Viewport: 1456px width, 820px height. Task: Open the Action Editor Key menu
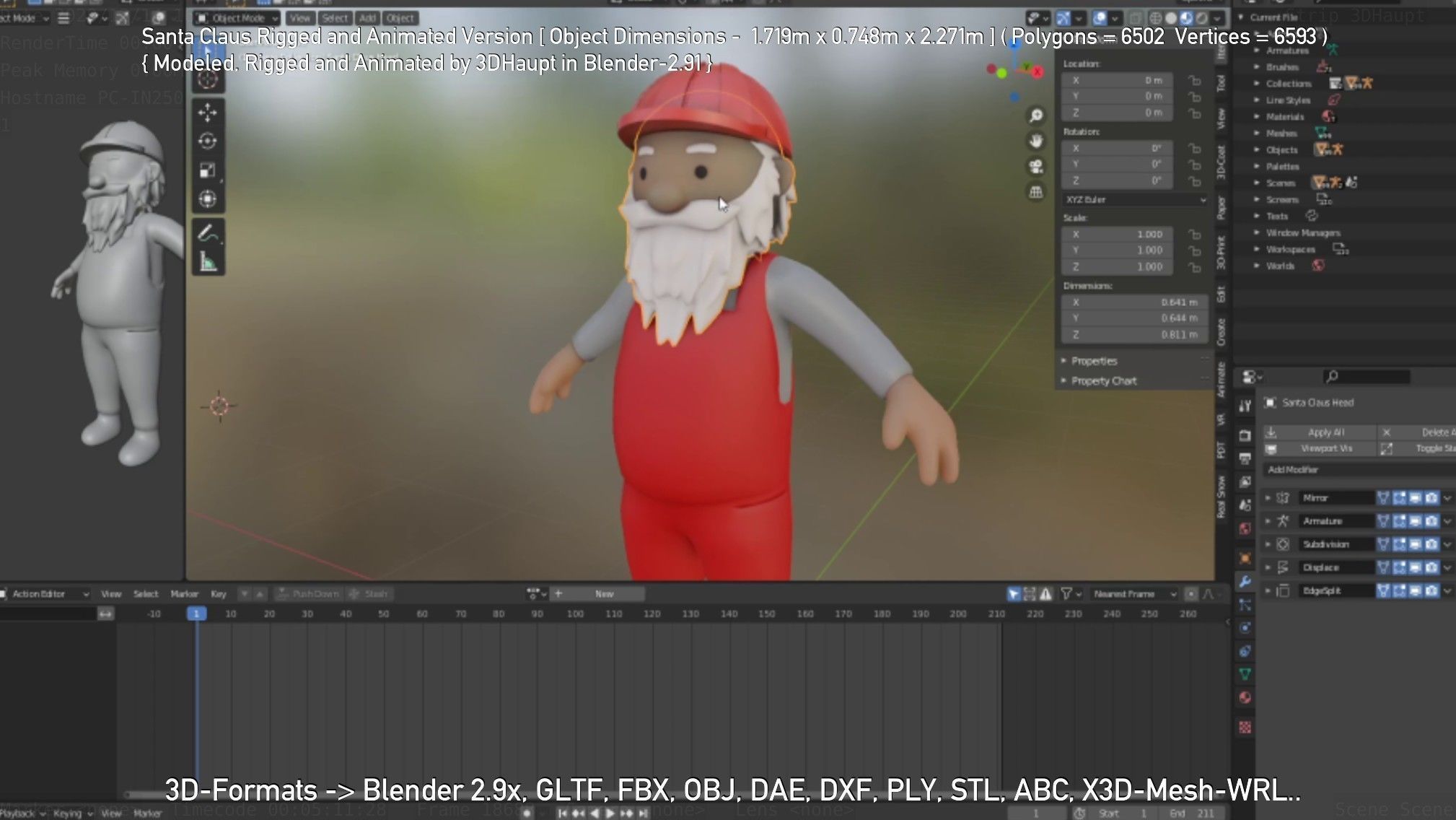click(x=219, y=594)
